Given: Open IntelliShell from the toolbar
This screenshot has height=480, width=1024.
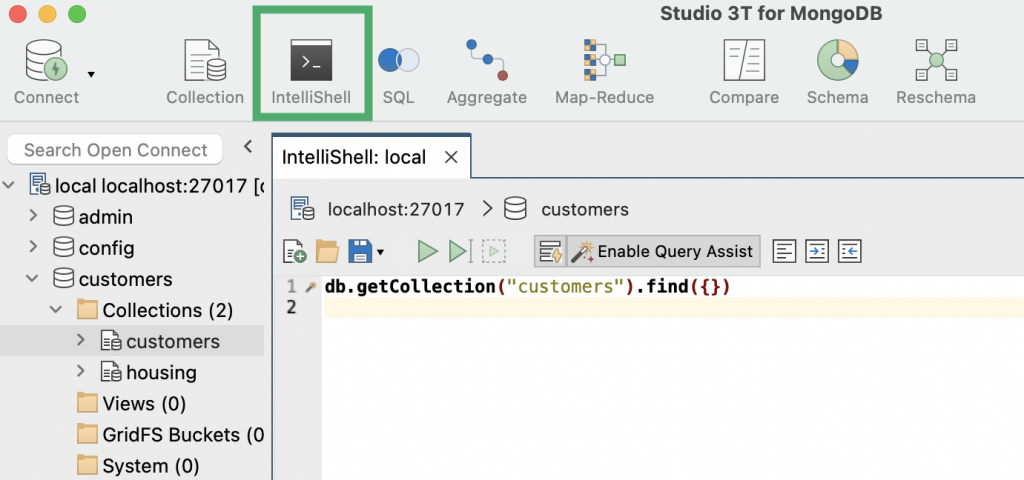Looking at the screenshot, I should (x=311, y=73).
